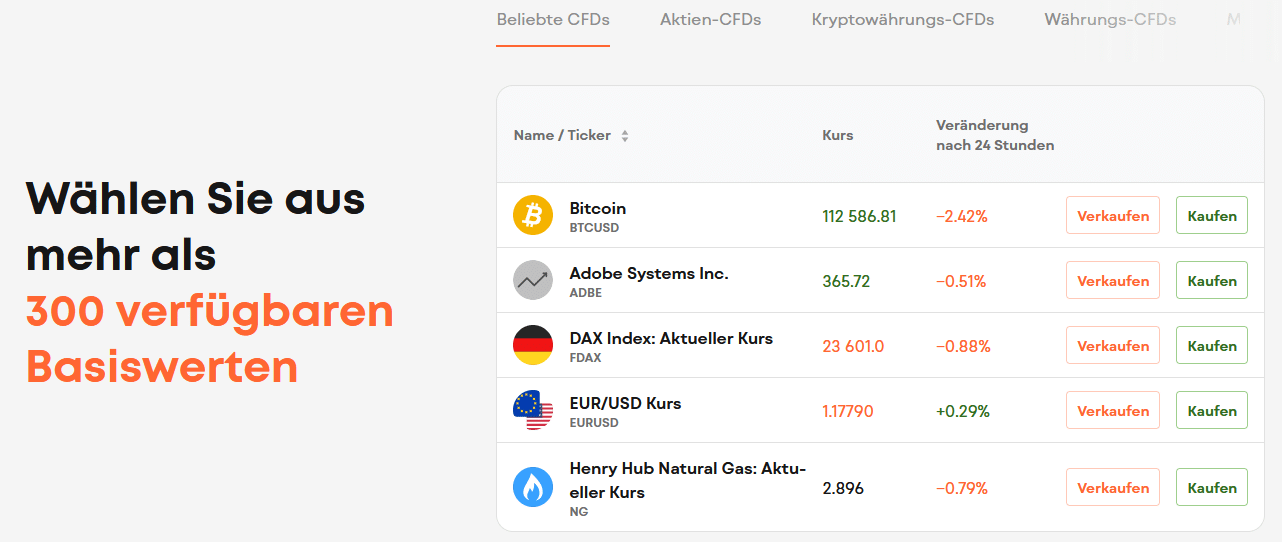
Task: Click the Adobe Systems chart icon
Action: pyautogui.click(x=533, y=280)
